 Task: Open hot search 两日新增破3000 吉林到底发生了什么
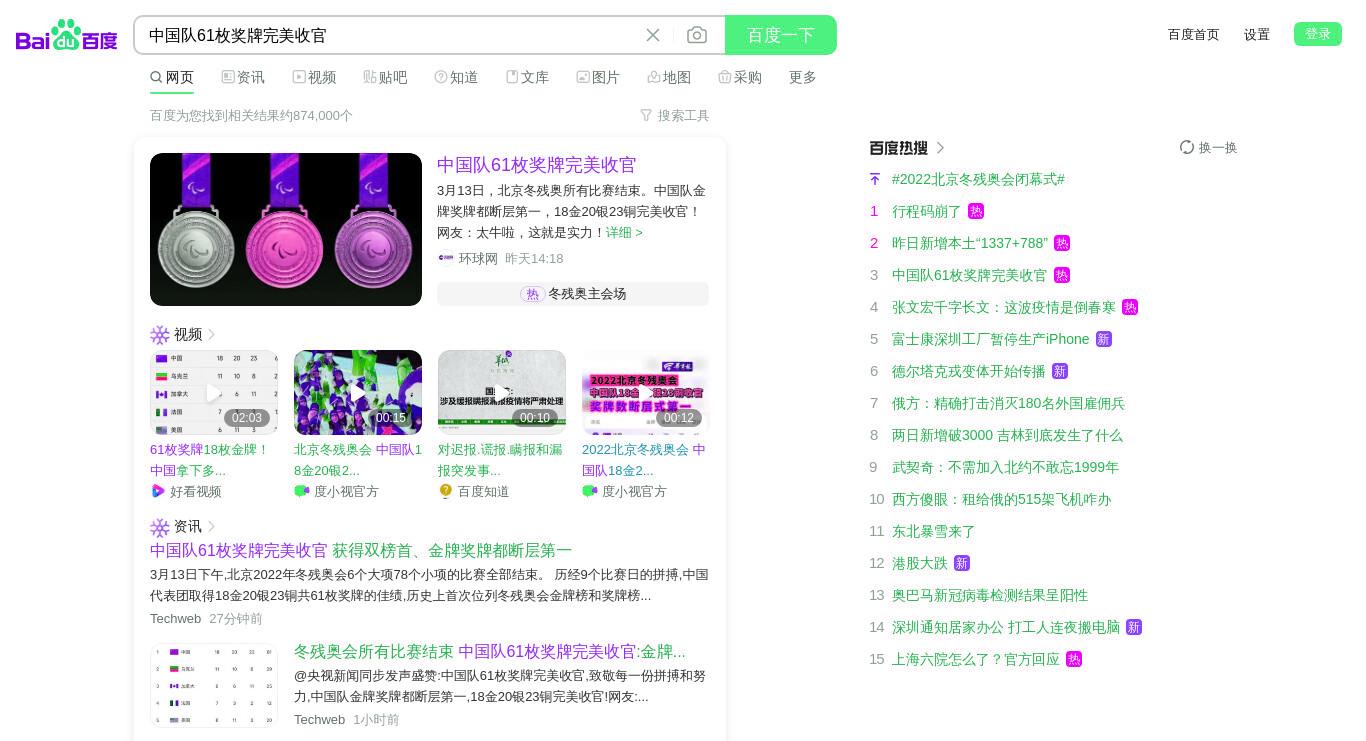[1007, 435]
